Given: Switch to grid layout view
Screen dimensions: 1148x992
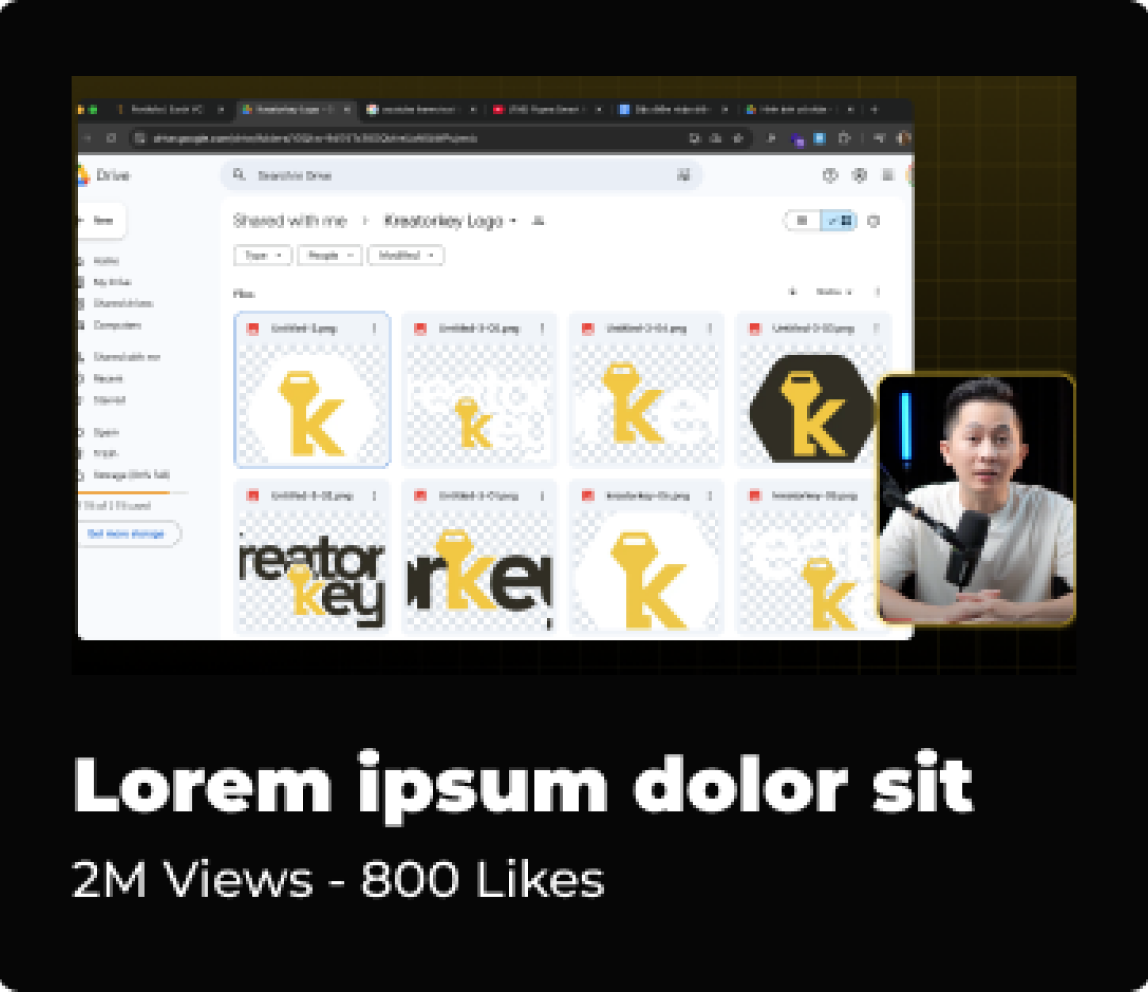Looking at the screenshot, I should tap(839, 220).
